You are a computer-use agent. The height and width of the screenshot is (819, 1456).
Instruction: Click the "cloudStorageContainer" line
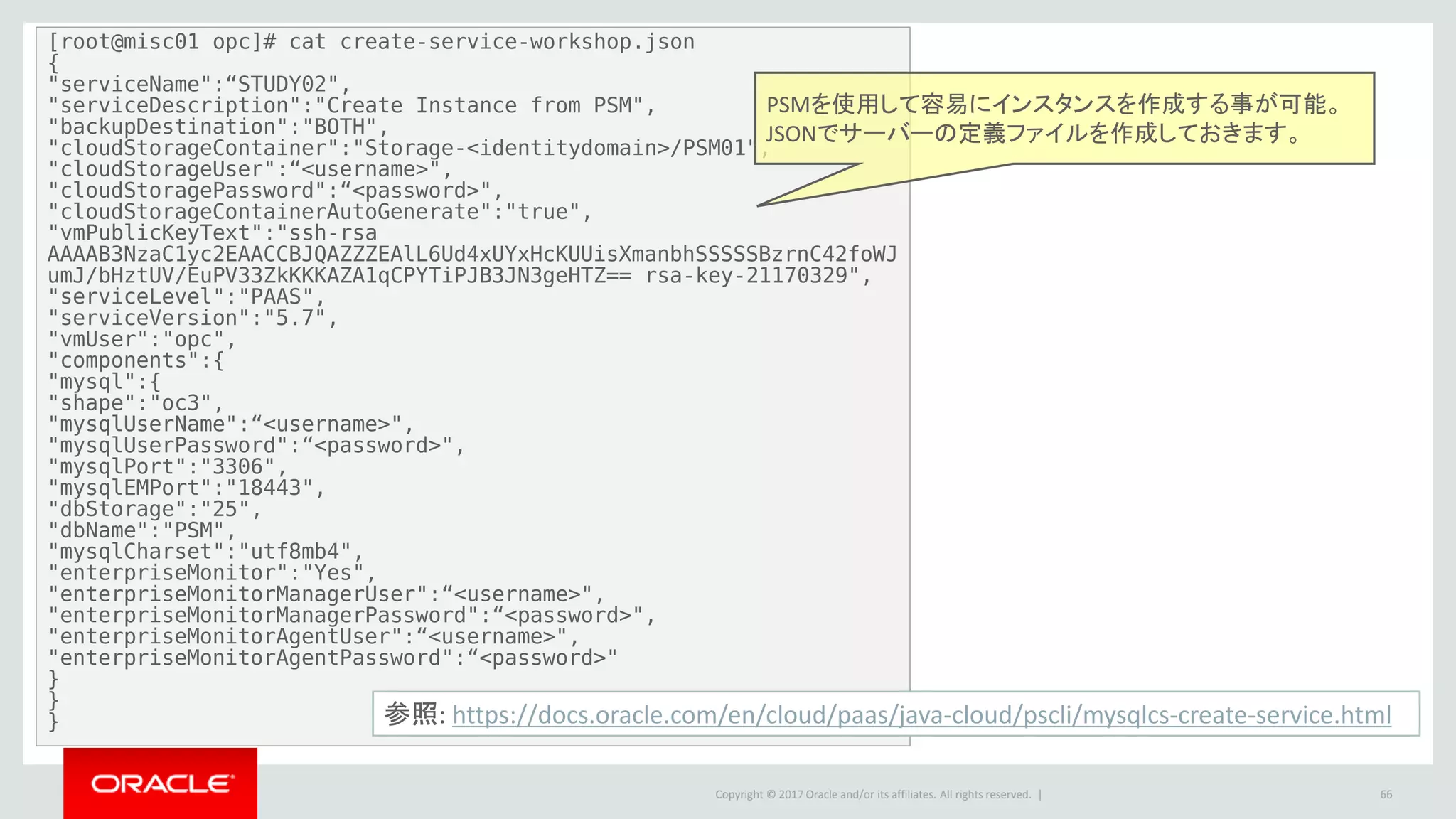[x=408, y=149]
